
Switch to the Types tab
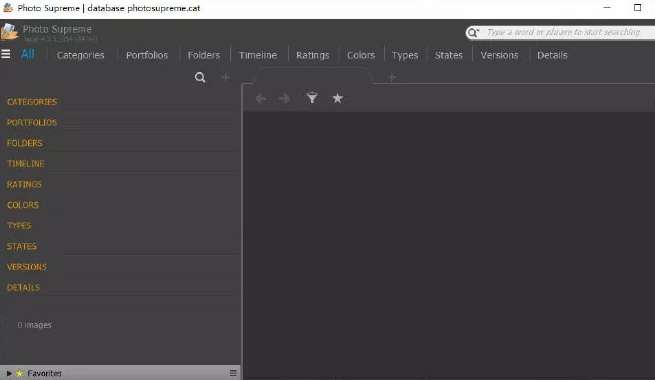pyautogui.click(x=405, y=55)
